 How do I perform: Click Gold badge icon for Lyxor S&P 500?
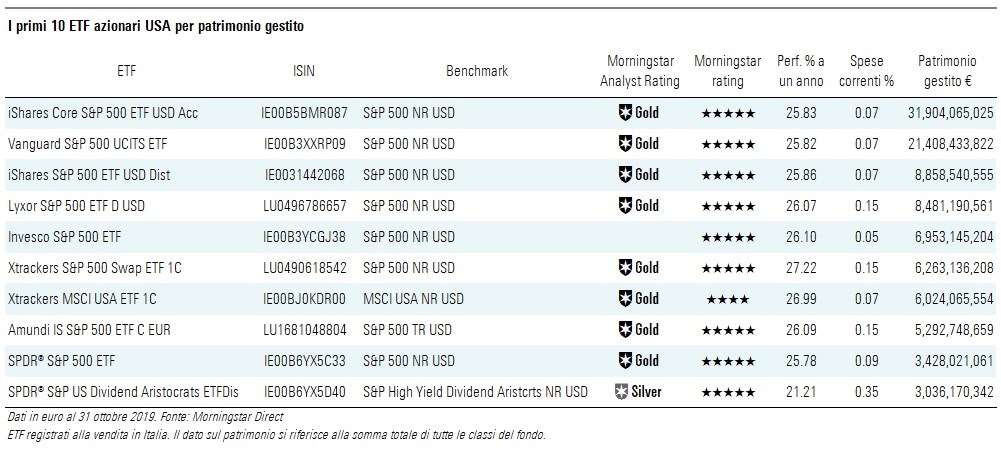[625, 205]
